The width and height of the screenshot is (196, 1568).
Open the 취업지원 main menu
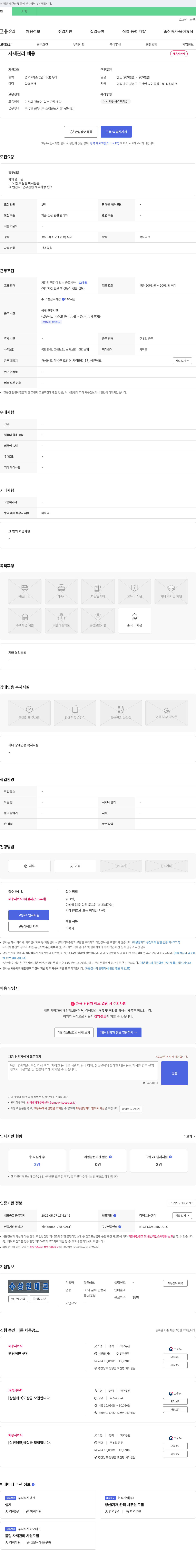coord(65,31)
